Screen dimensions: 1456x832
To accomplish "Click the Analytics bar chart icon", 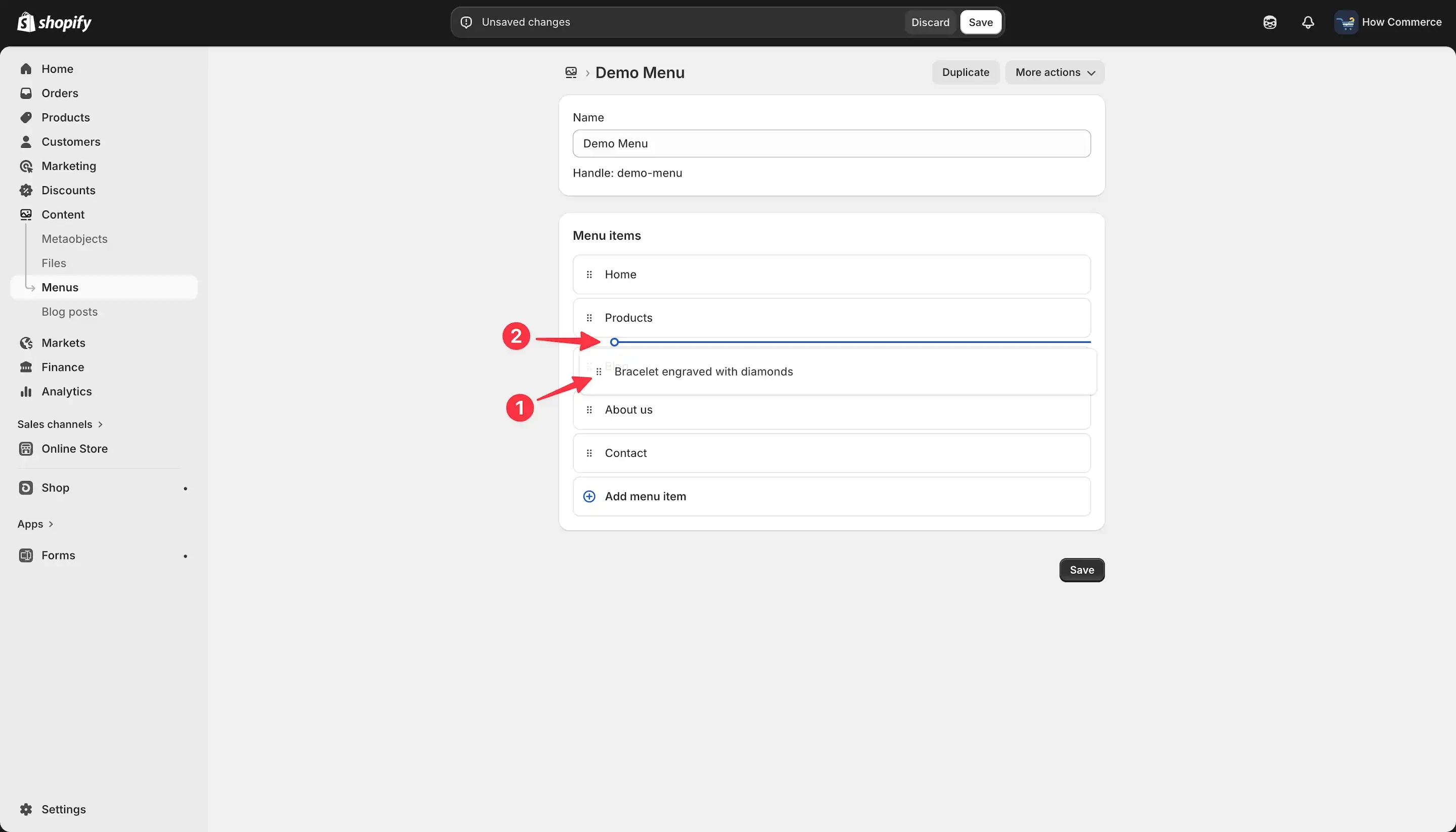I will tap(26, 391).
